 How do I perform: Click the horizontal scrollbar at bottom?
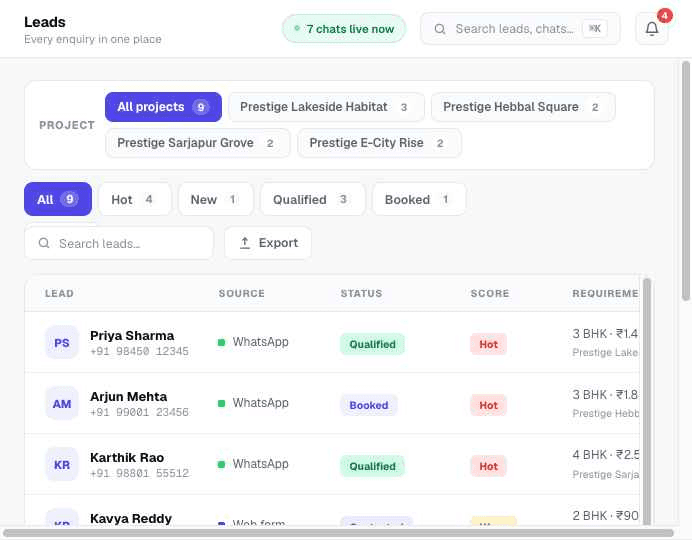(338, 533)
